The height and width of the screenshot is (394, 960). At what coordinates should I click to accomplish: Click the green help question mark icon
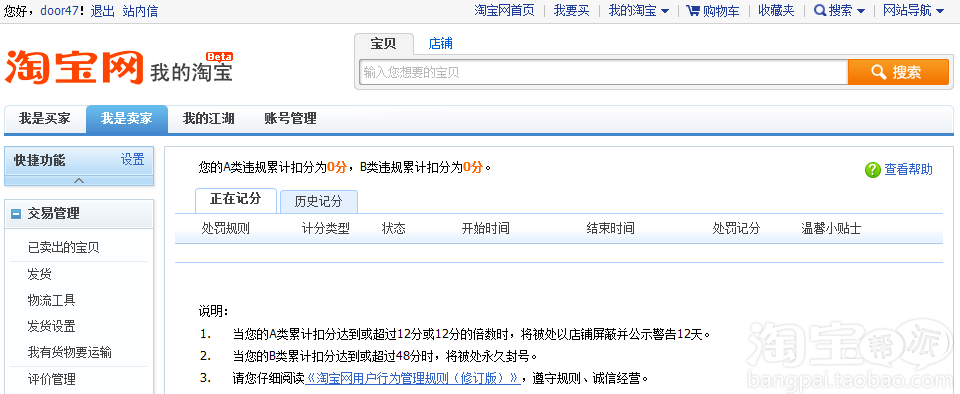872,170
